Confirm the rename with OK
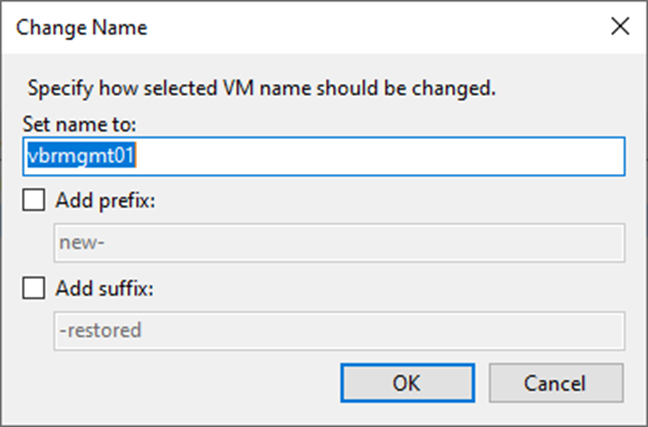Image resolution: width=648 pixels, height=427 pixels. (x=407, y=383)
